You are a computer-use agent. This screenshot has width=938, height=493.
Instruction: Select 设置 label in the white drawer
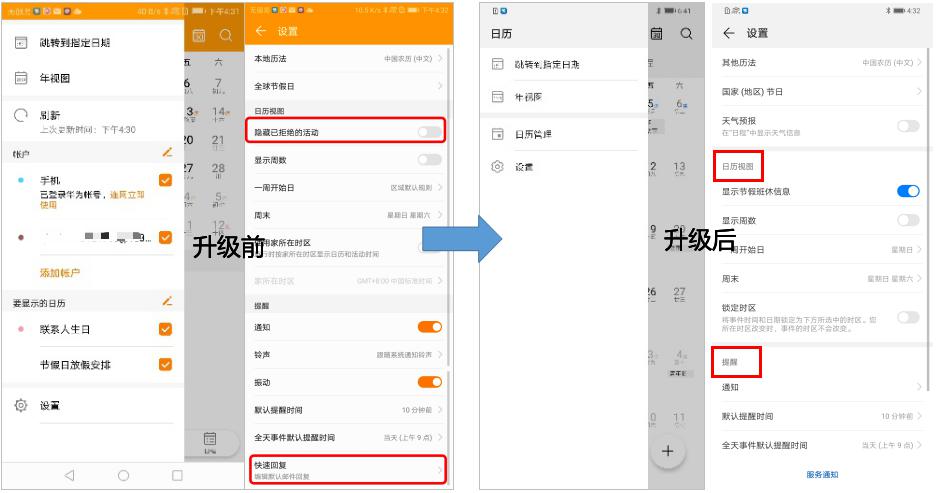[524, 166]
